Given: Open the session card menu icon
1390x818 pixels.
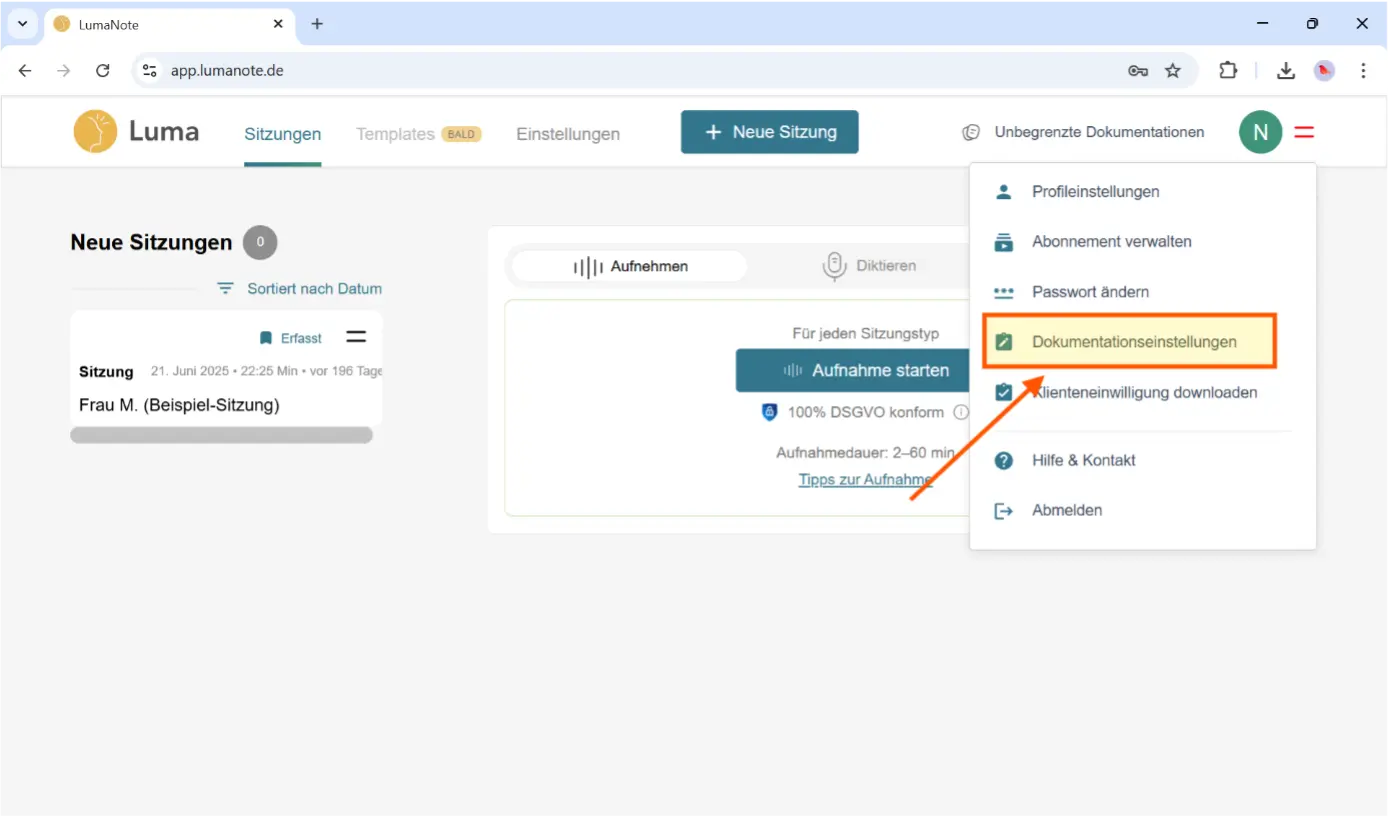Looking at the screenshot, I should (x=356, y=337).
